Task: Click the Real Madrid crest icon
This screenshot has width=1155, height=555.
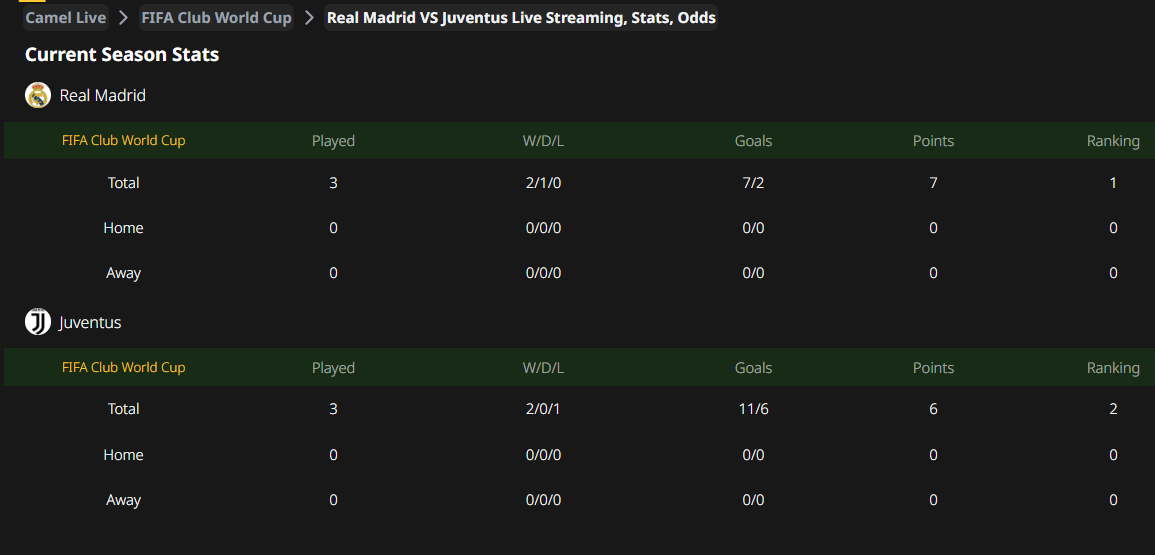Action: (x=38, y=95)
